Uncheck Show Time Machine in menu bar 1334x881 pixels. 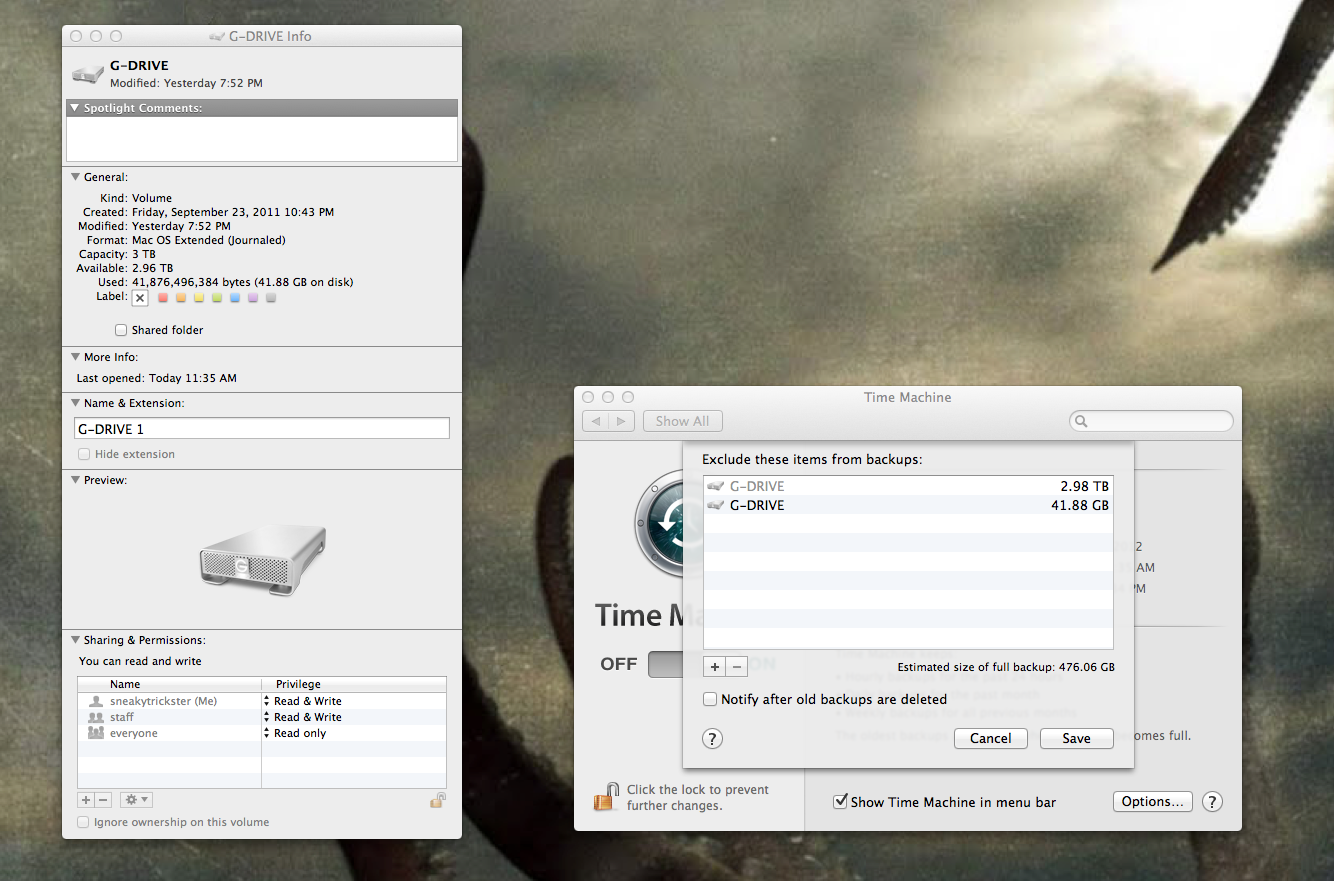click(x=841, y=801)
